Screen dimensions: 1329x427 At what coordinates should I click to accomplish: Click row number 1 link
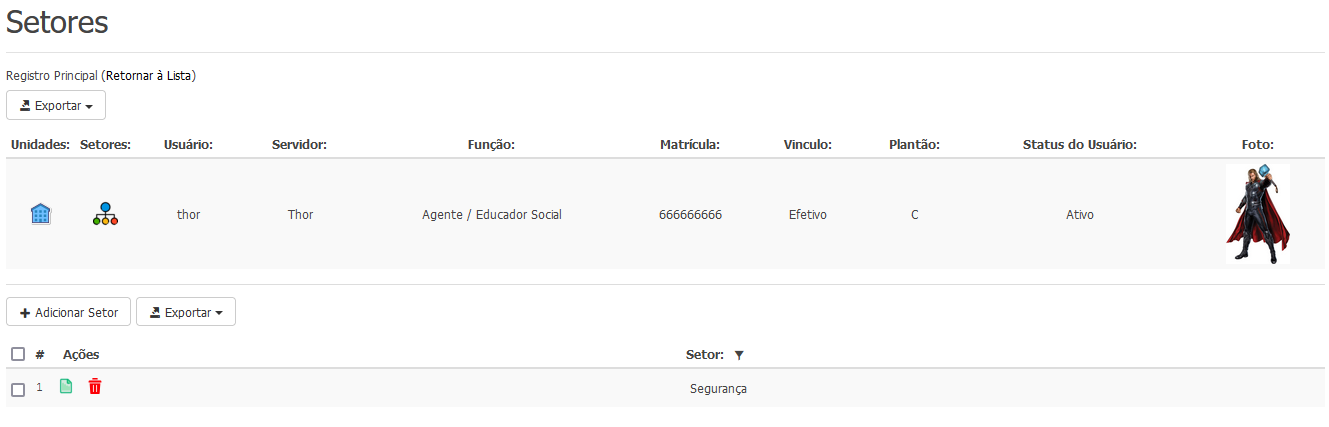[40, 387]
